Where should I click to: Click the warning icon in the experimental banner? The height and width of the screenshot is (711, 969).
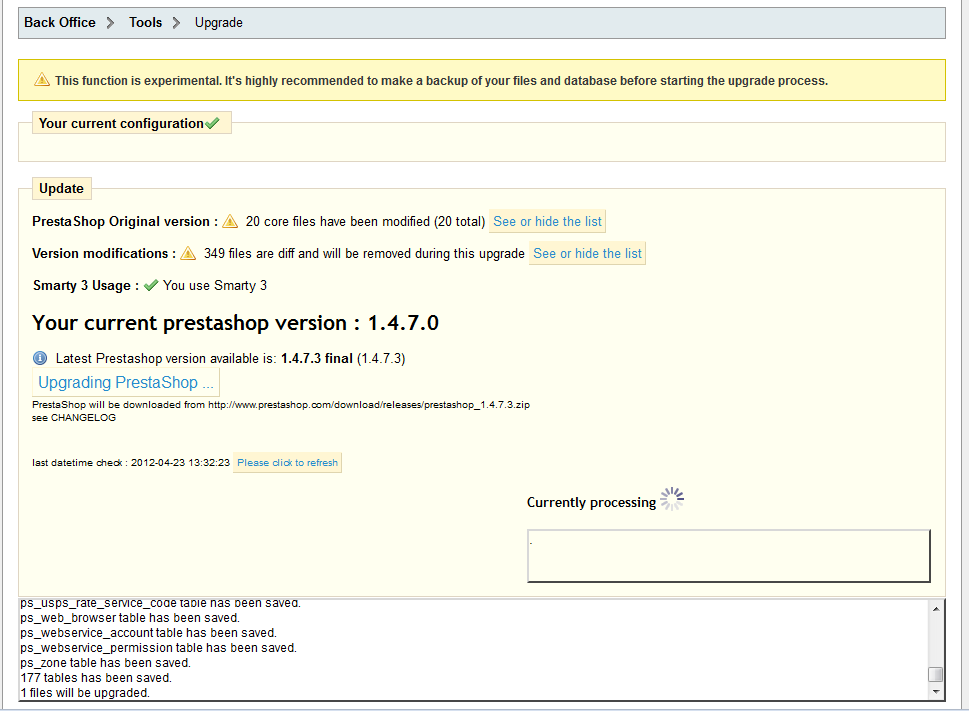pos(42,80)
